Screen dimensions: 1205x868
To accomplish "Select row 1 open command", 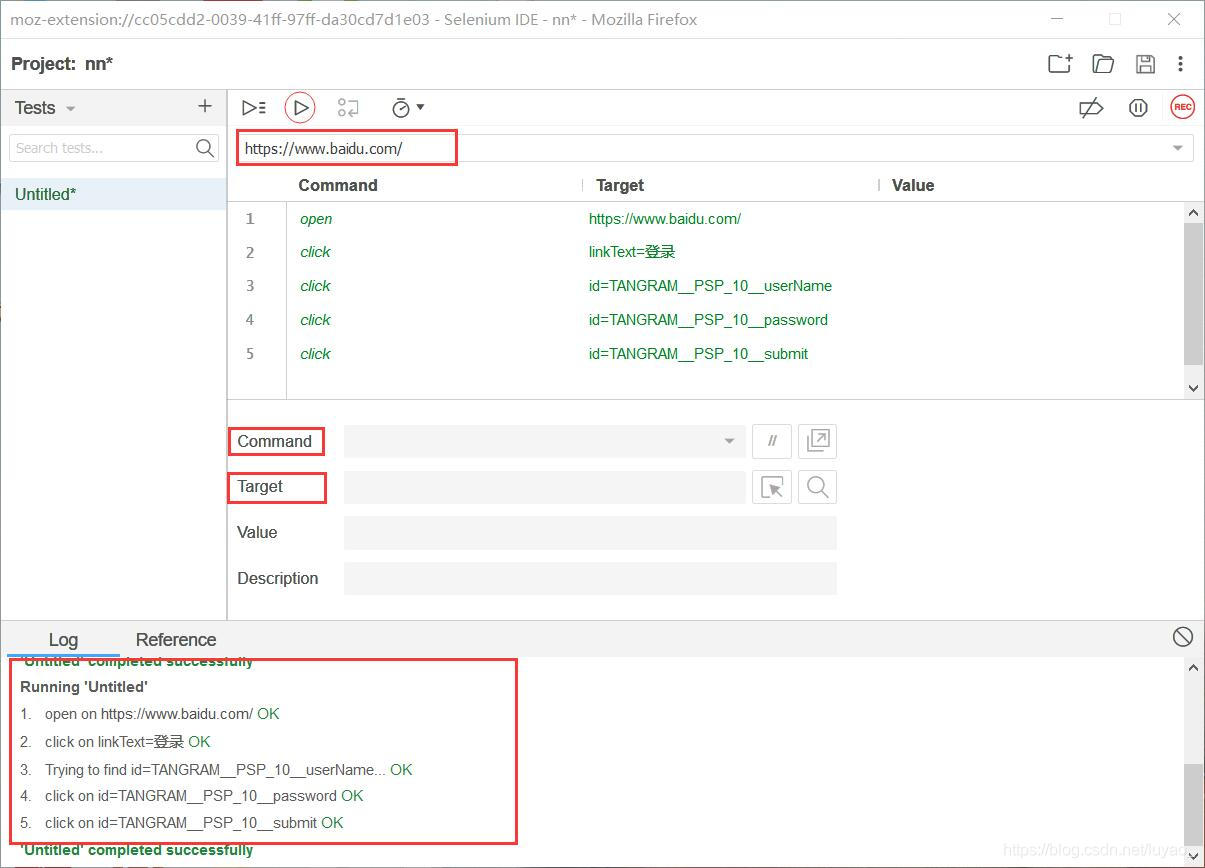I will (x=705, y=218).
